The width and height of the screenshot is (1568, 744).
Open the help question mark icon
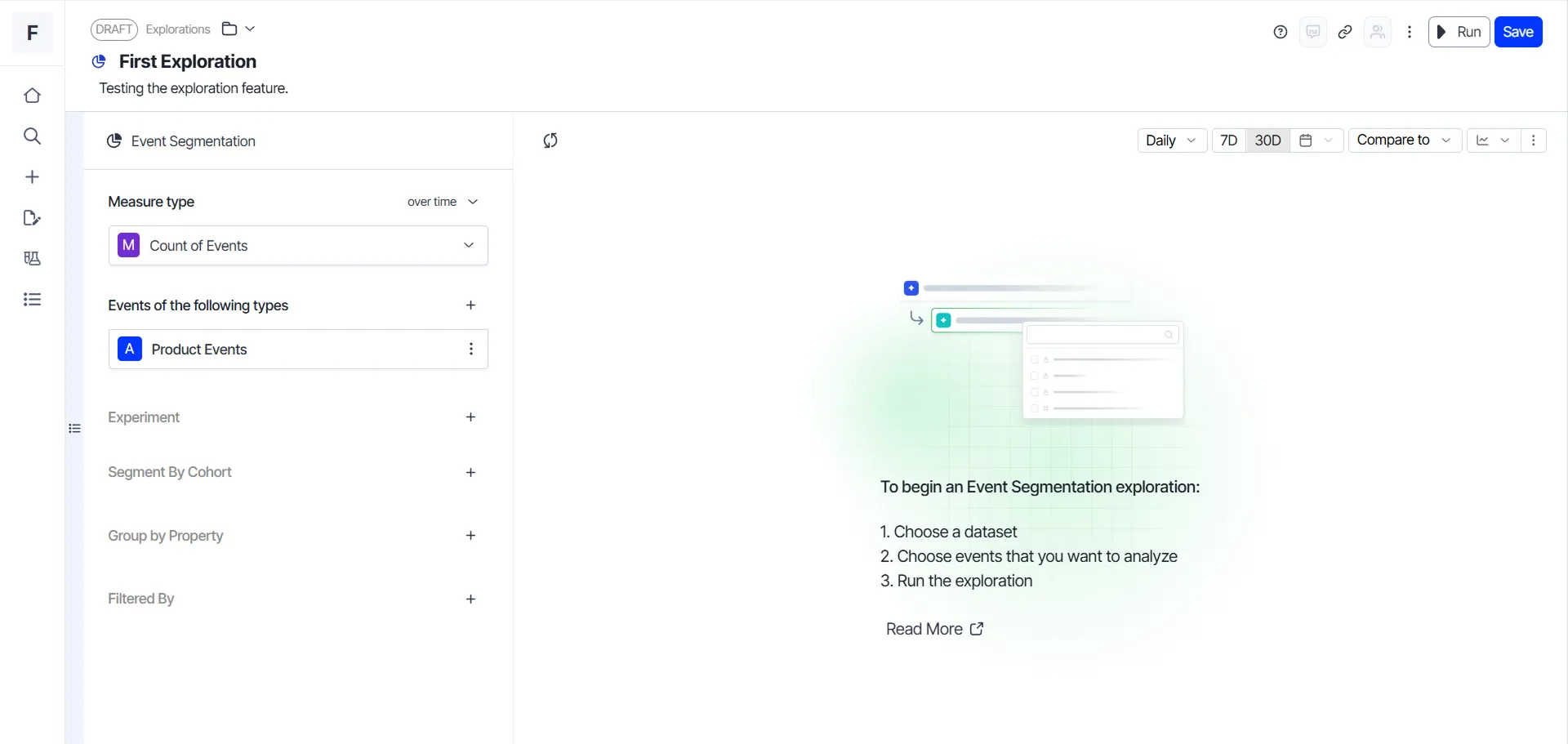[1281, 32]
